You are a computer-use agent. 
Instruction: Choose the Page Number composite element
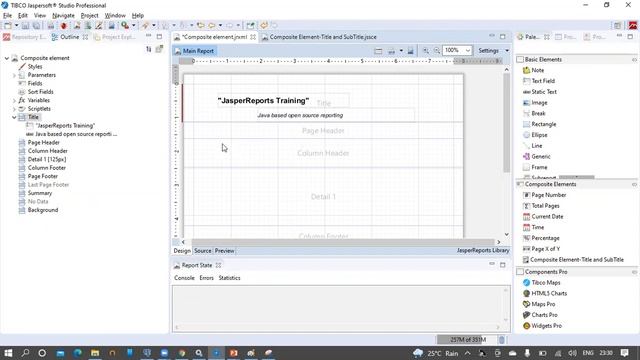(x=544, y=195)
